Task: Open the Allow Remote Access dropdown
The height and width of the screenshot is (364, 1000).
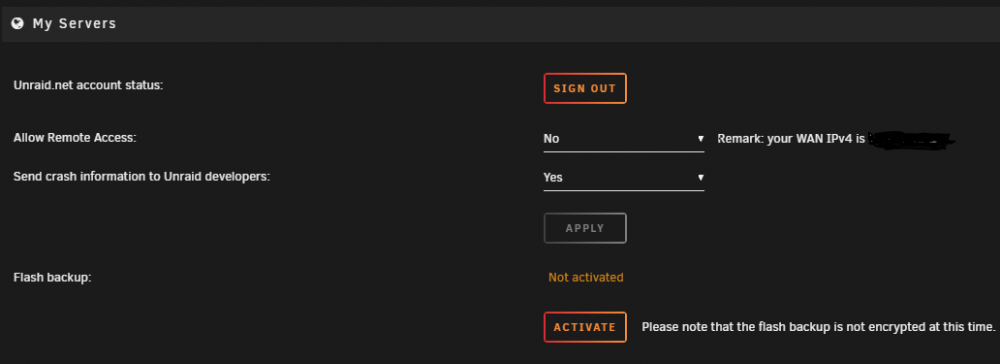Action: 624,139
